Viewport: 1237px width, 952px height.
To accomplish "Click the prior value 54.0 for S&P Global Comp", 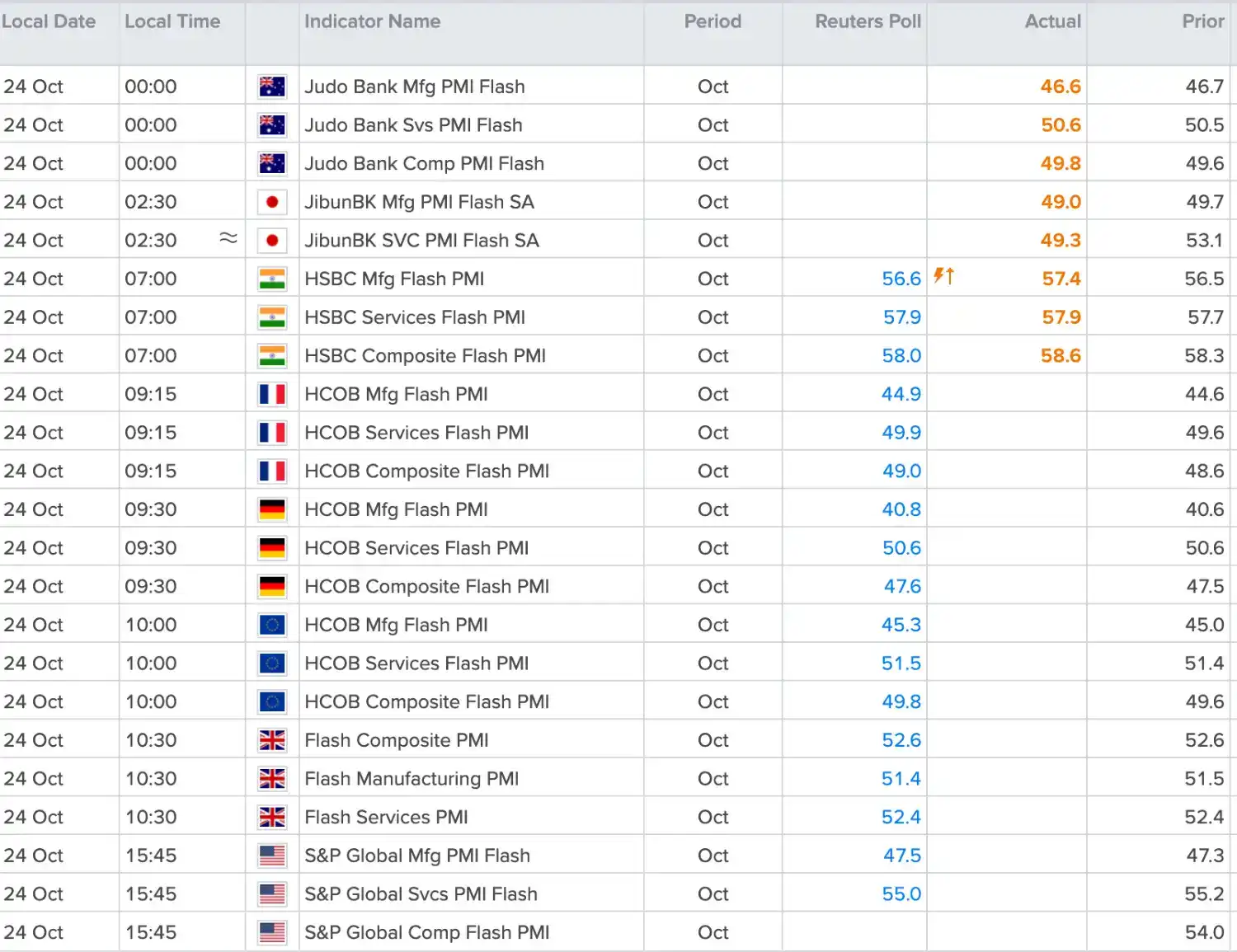I will pos(1205,933).
